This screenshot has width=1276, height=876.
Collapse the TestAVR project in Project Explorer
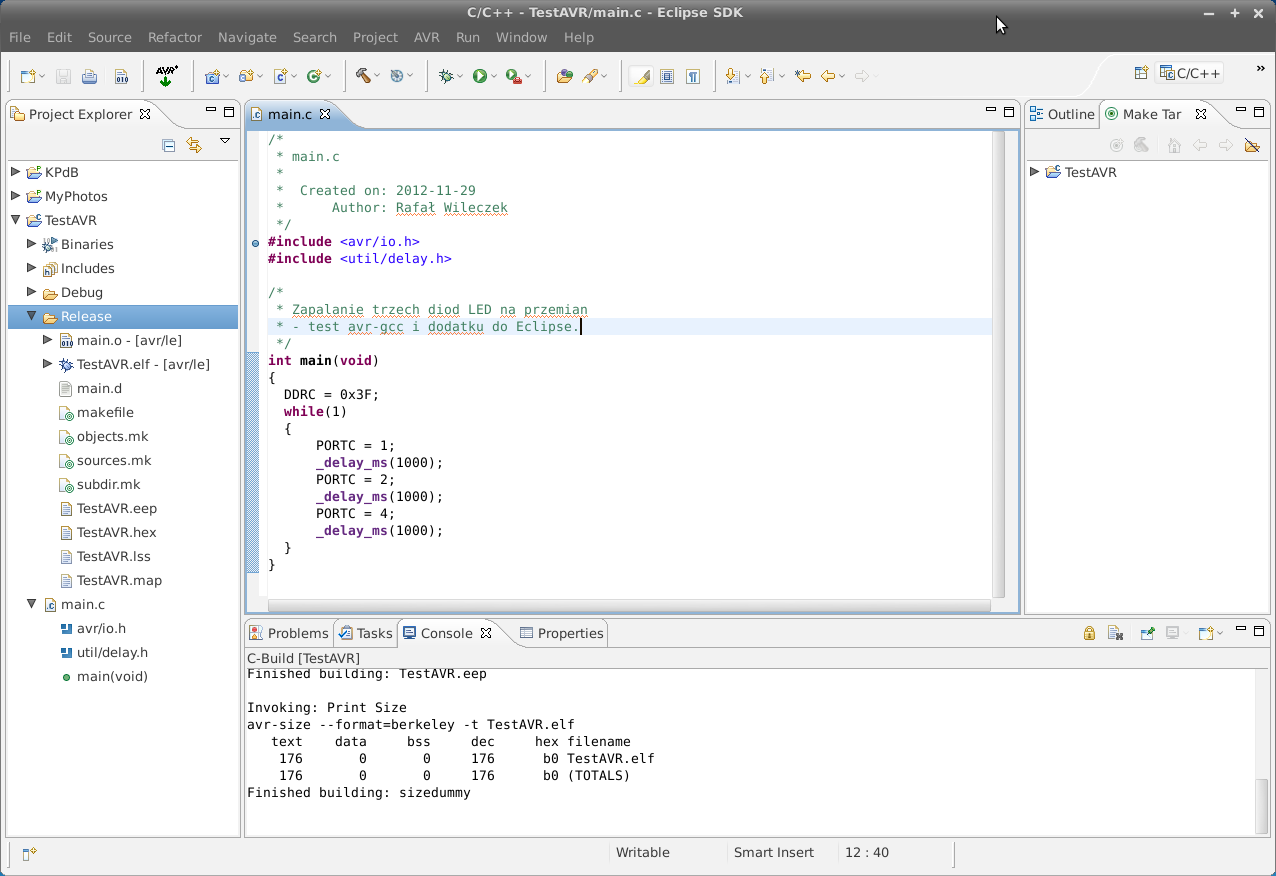point(16,220)
